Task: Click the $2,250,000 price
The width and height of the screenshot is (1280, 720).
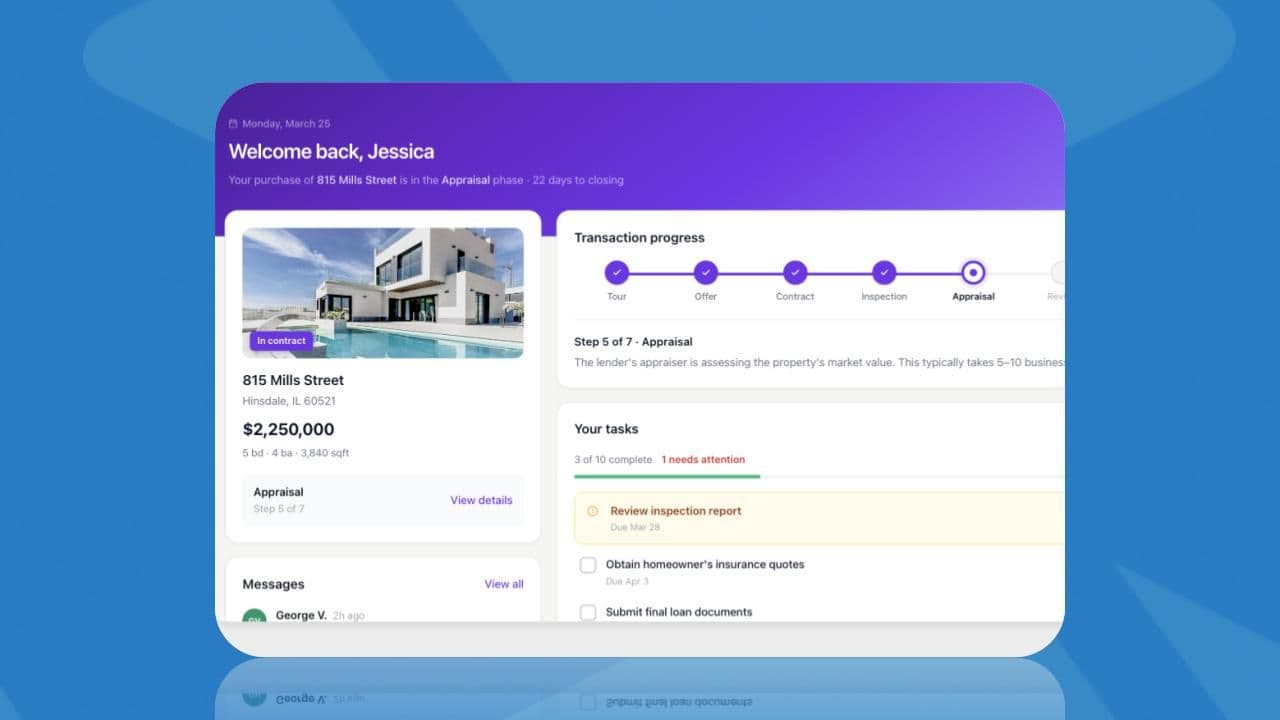Action: tap(288, 429)
